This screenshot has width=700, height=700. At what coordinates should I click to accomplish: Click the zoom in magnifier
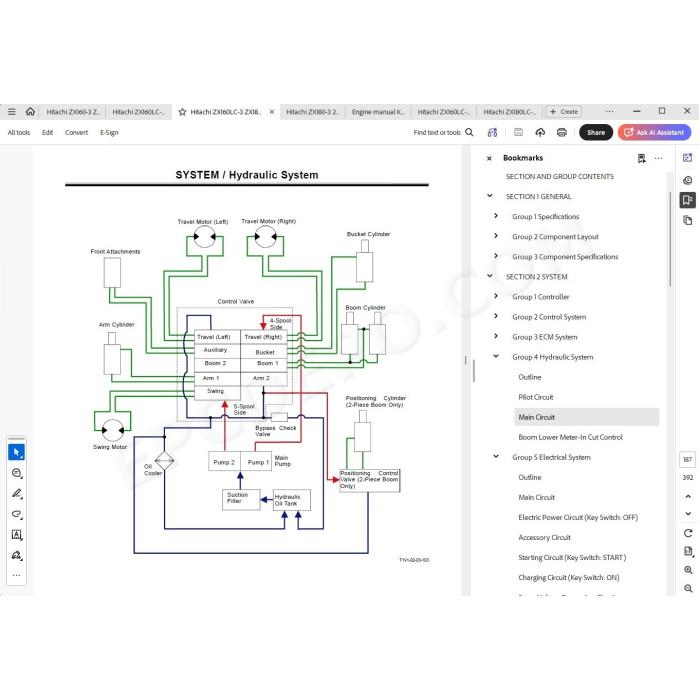tap(688, 570)
